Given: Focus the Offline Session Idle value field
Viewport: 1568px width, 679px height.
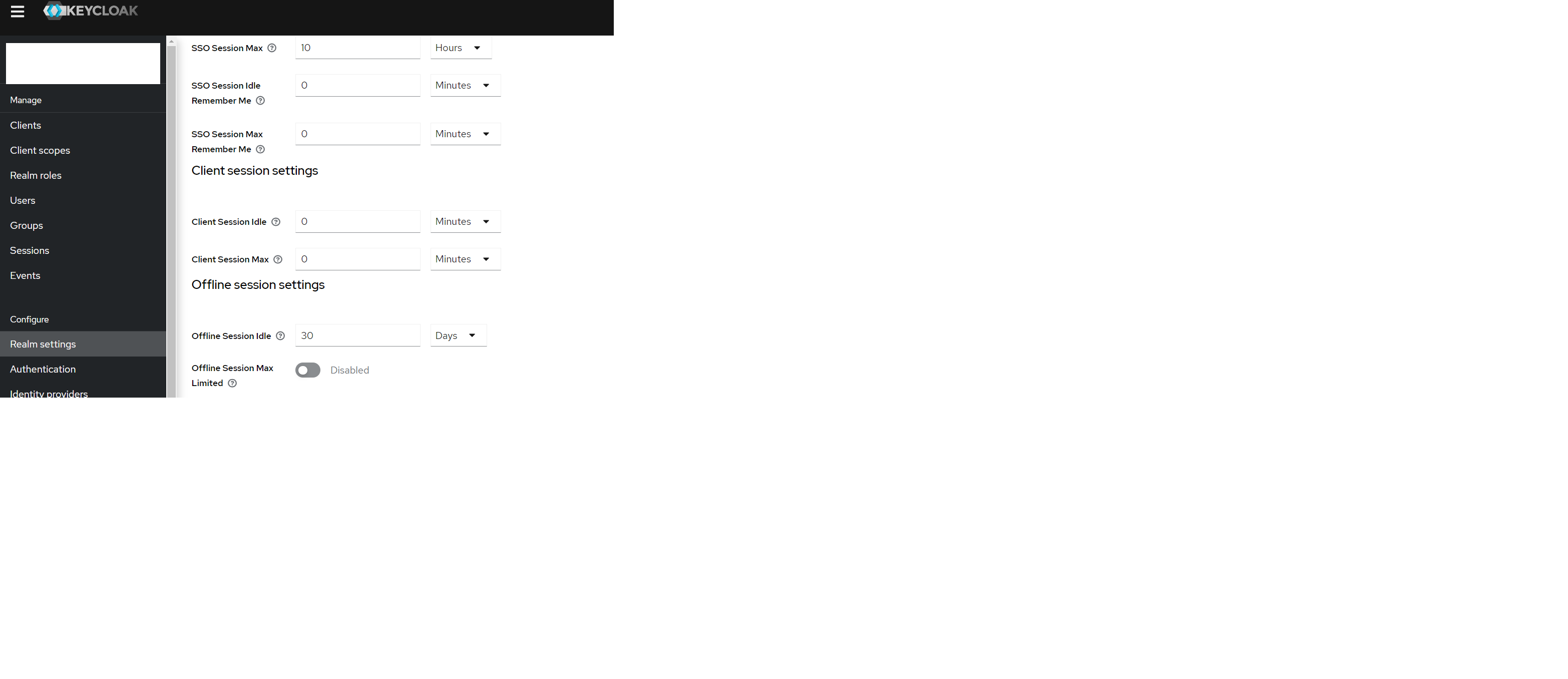Looking at the screenshot, I should tap(358, 335).
